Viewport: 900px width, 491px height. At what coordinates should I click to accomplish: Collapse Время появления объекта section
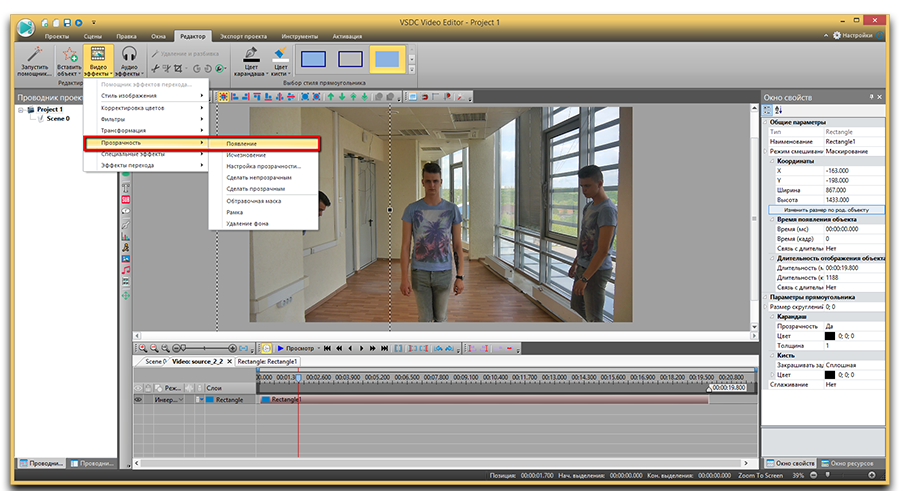tap(772, 219)
